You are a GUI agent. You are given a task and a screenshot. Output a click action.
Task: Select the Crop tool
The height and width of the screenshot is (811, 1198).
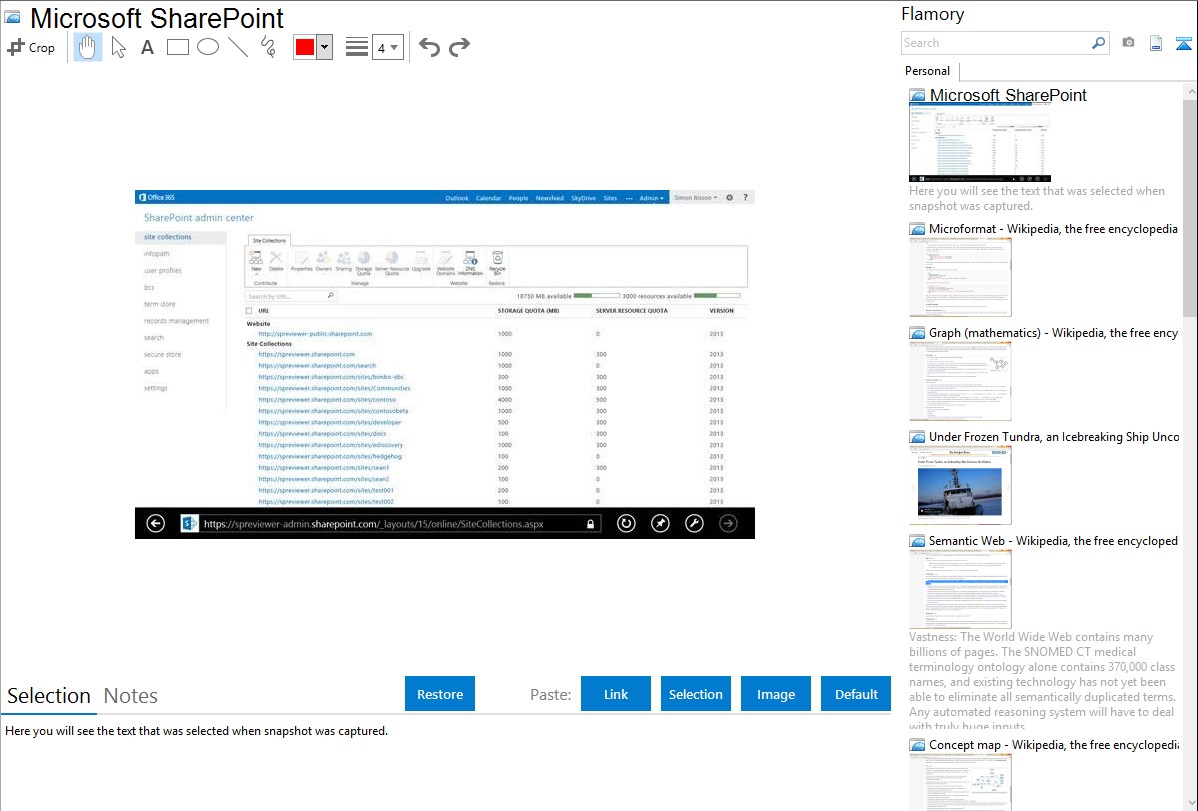[x=31, y=47]
